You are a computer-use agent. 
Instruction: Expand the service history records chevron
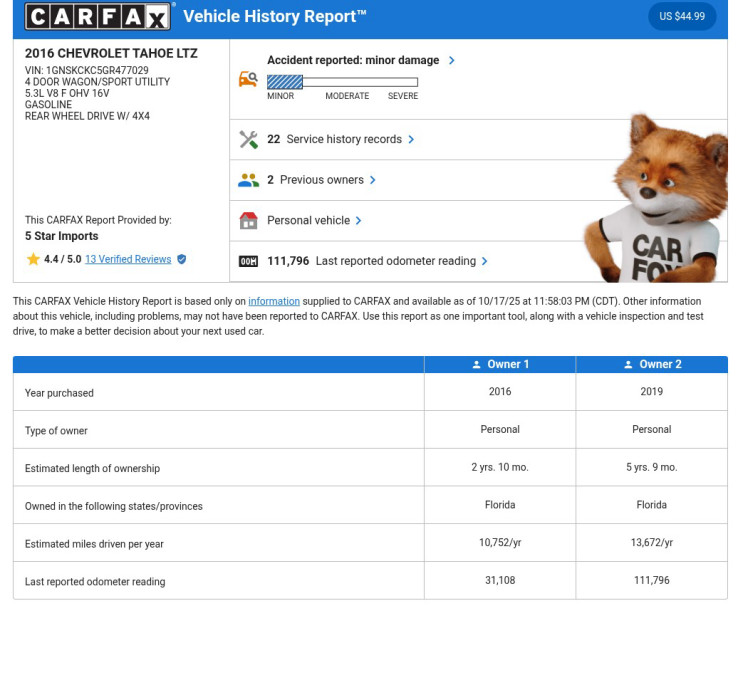(x=411, y=140)
